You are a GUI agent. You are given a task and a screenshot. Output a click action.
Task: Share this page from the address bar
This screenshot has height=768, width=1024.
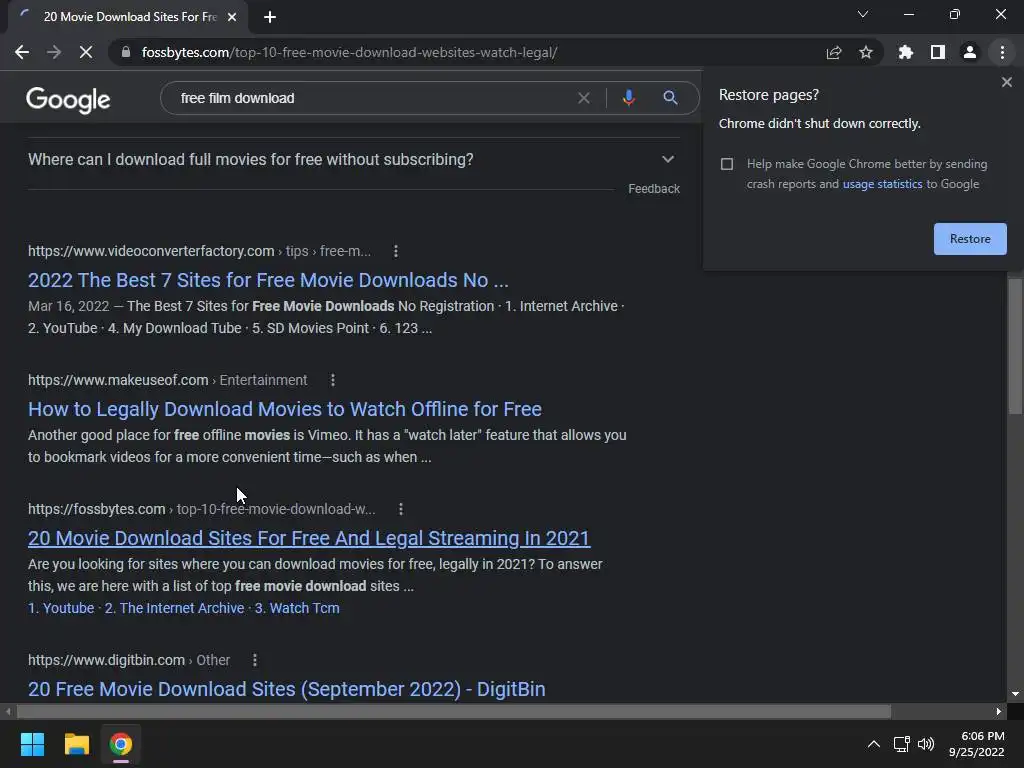(834, 52)
